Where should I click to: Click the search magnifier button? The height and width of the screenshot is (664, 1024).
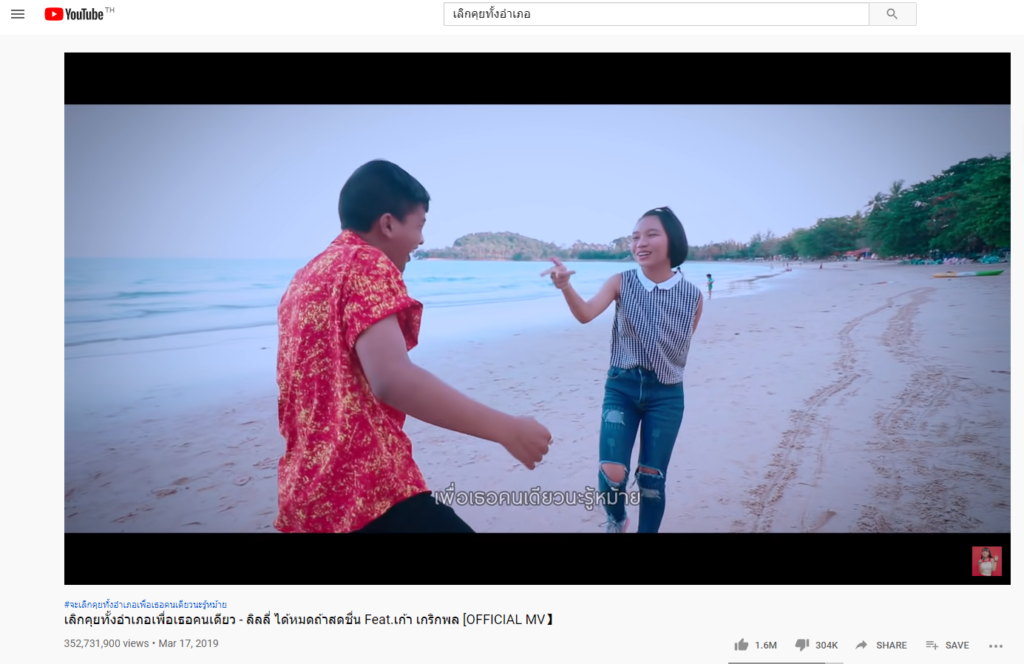892,14
